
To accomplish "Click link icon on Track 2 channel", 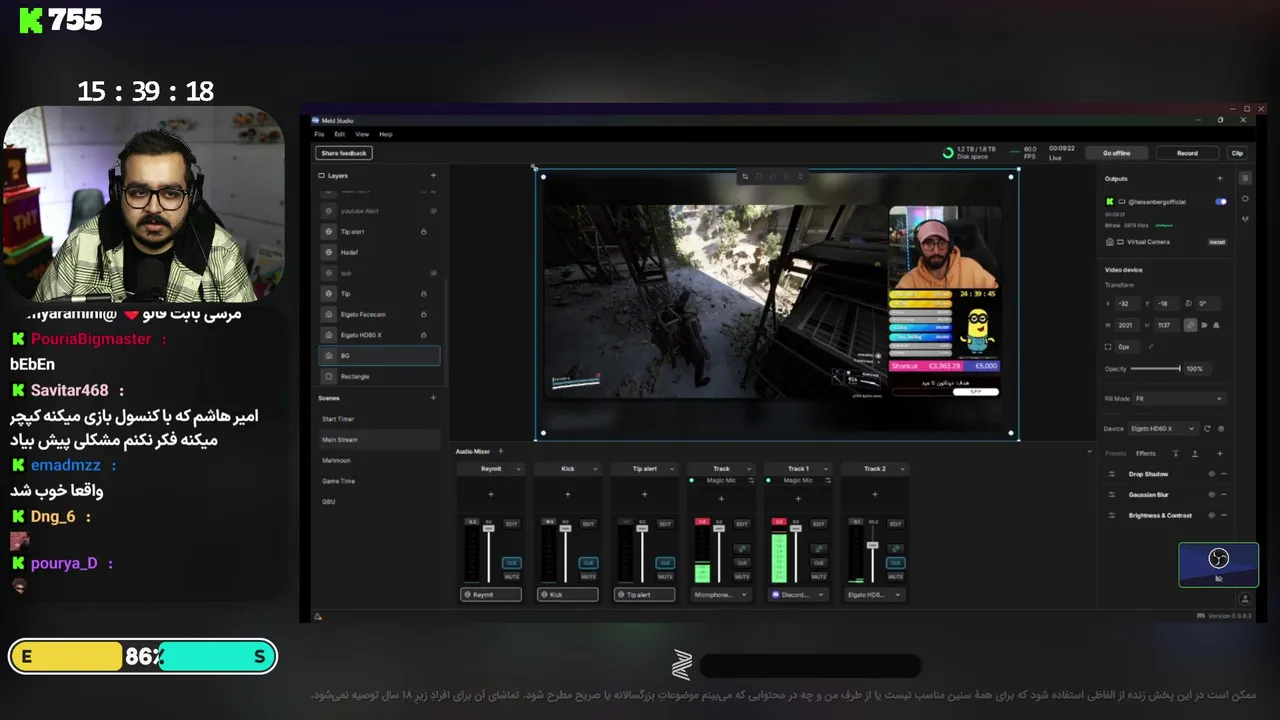I will coord(895,549).
